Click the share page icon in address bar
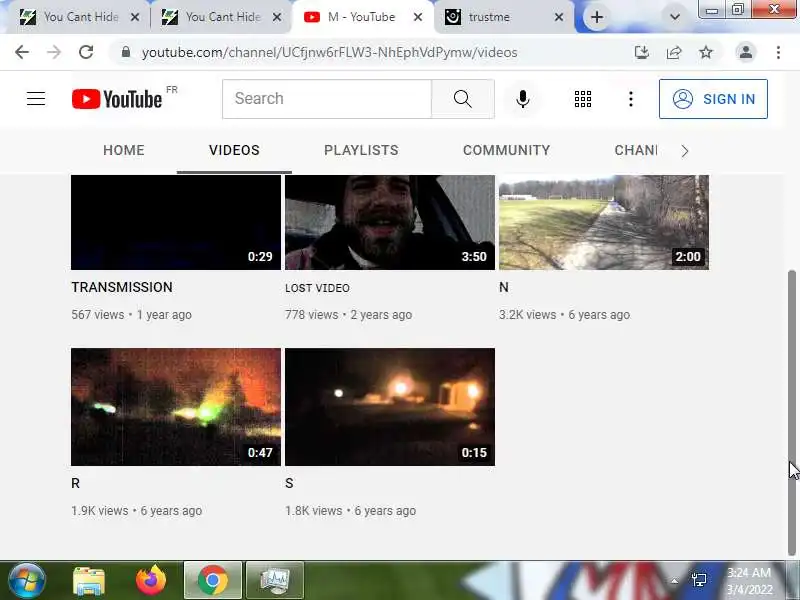 673,52
